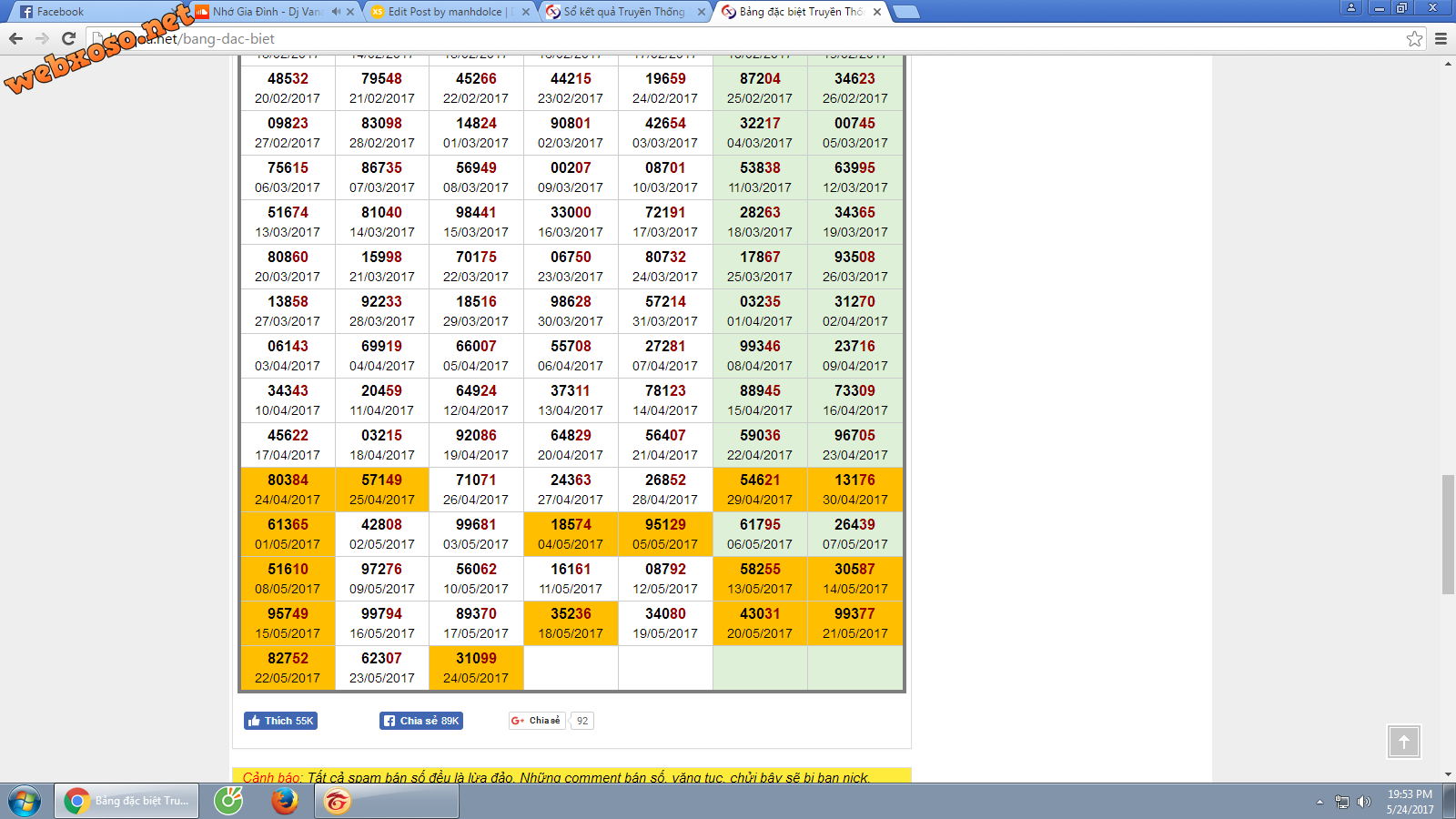Select result cell 31099 dated 24/05/2017
The image size is (1456, 819).
pos(476,668)
